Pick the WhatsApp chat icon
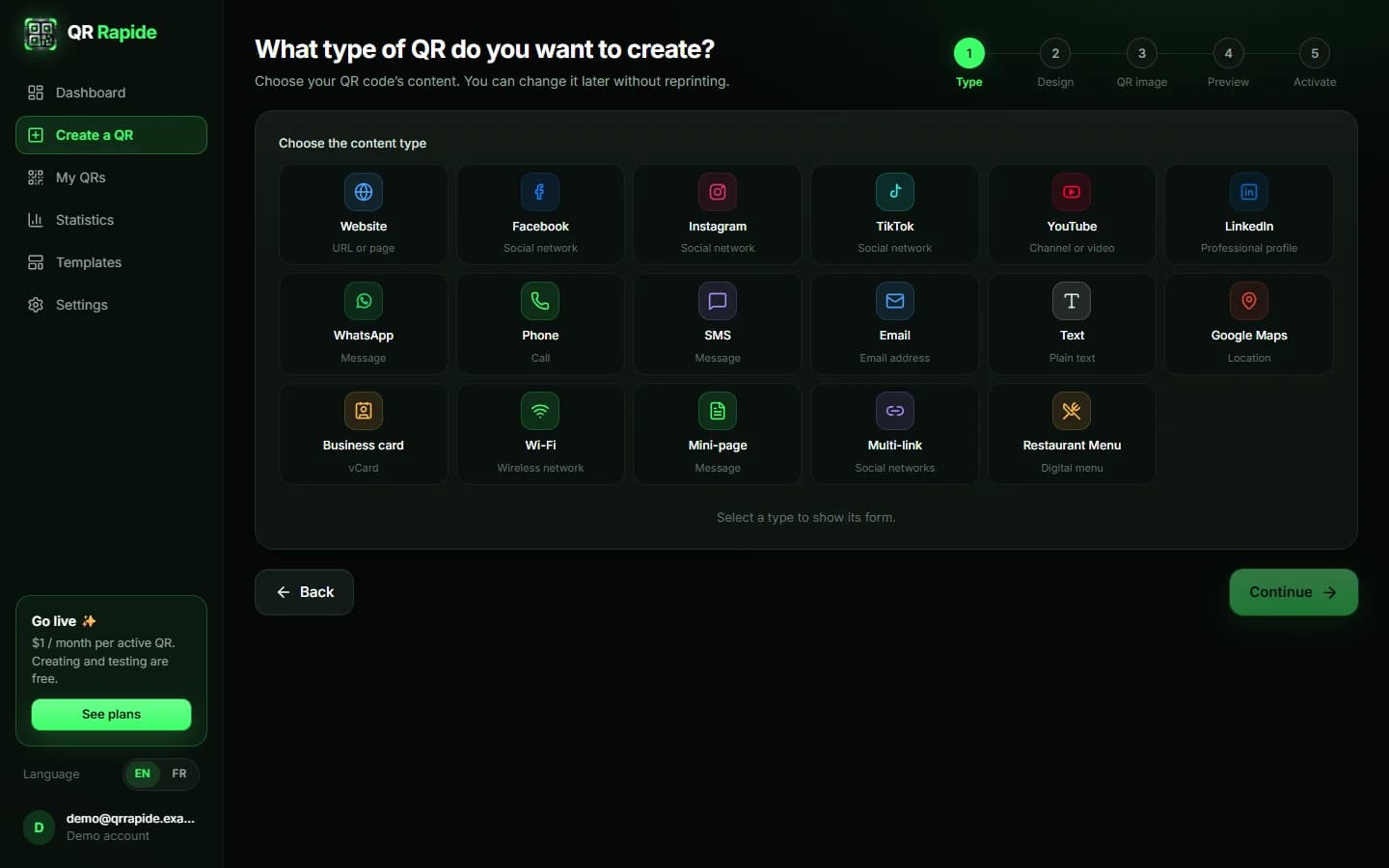 click(364, 301)
